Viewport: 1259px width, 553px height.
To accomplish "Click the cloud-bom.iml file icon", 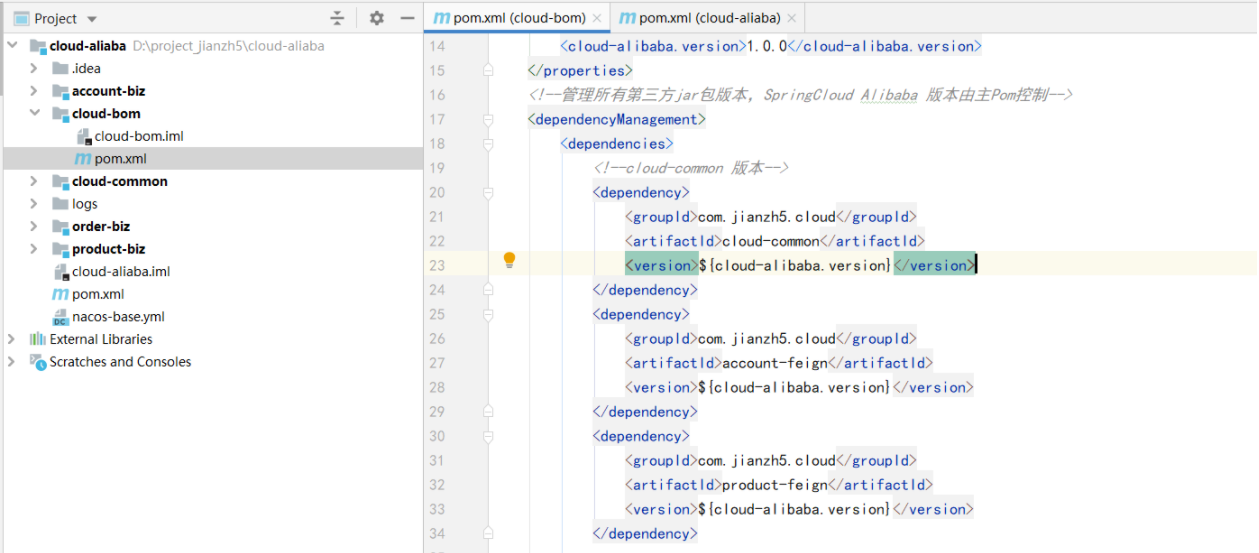I will [83, 136].
